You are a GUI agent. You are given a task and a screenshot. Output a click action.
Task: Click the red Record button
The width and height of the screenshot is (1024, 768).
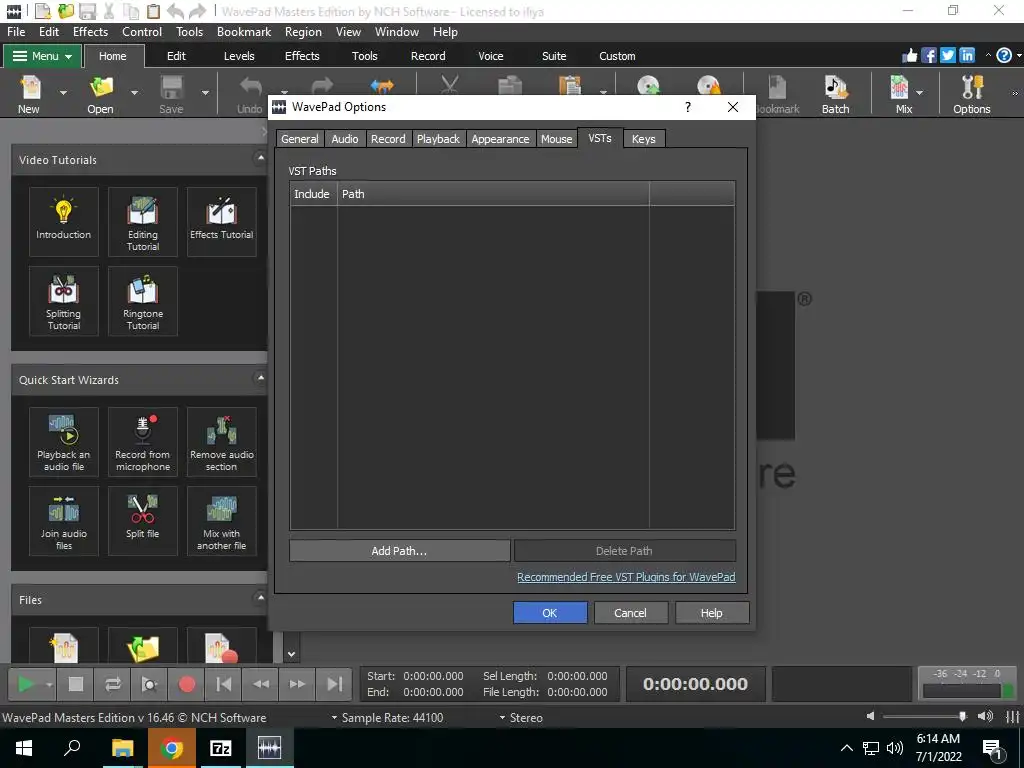187,684
